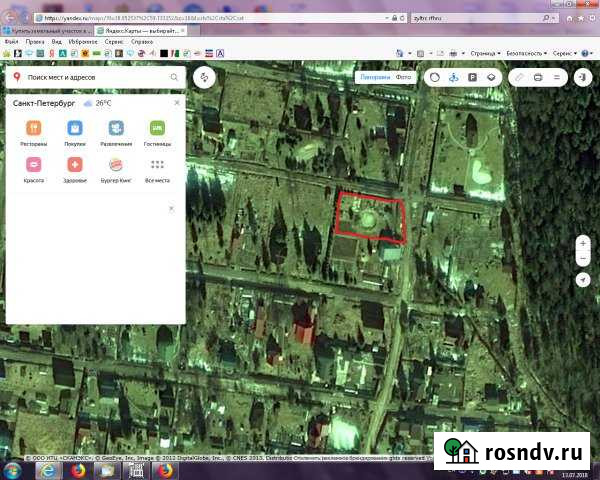Toggle the Panoramas (Панорамы) layer
This screenshot has width=600, height=480.
374,77
